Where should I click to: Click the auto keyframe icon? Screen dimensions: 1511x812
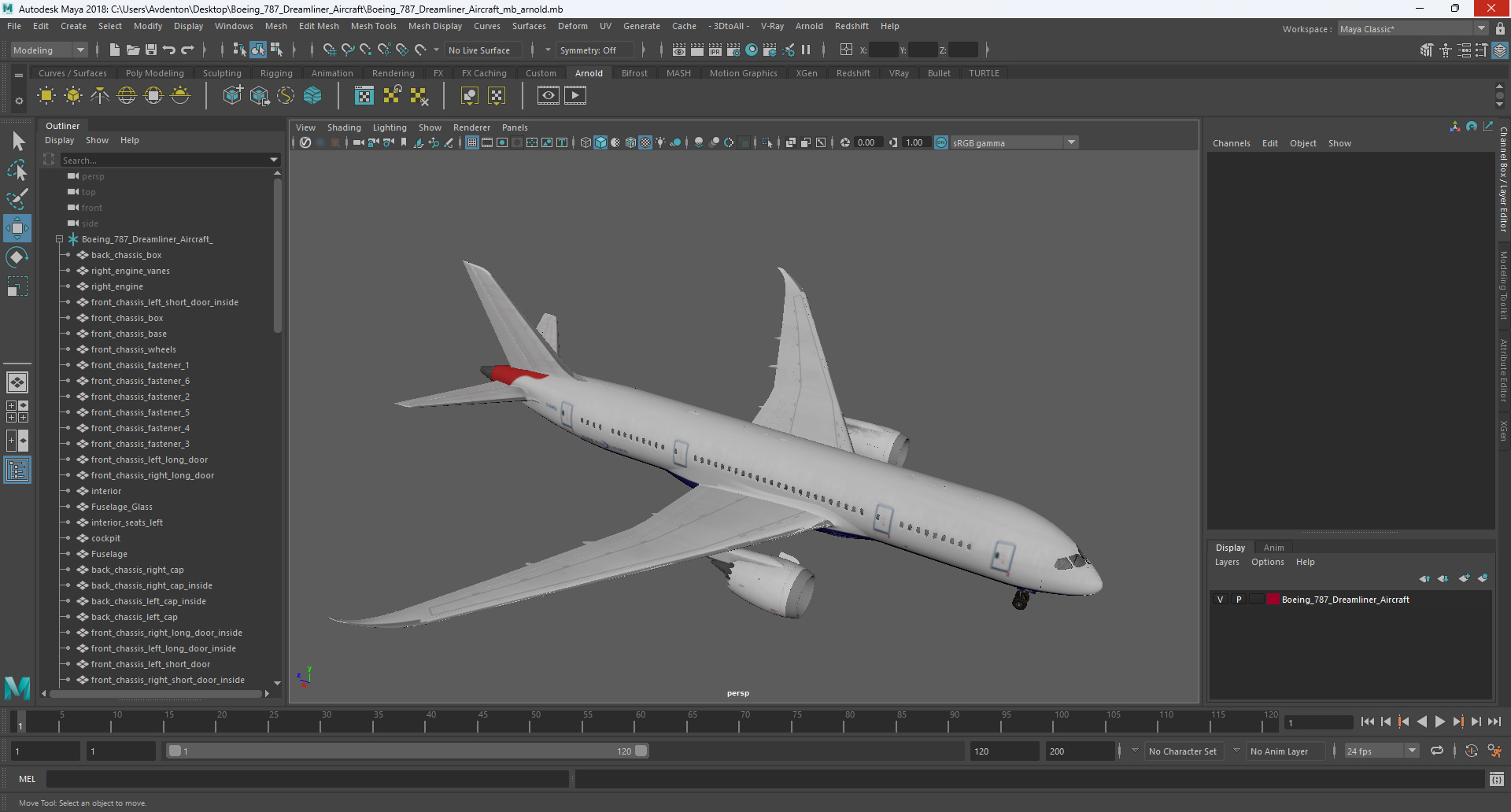(x=1471, y=751)
